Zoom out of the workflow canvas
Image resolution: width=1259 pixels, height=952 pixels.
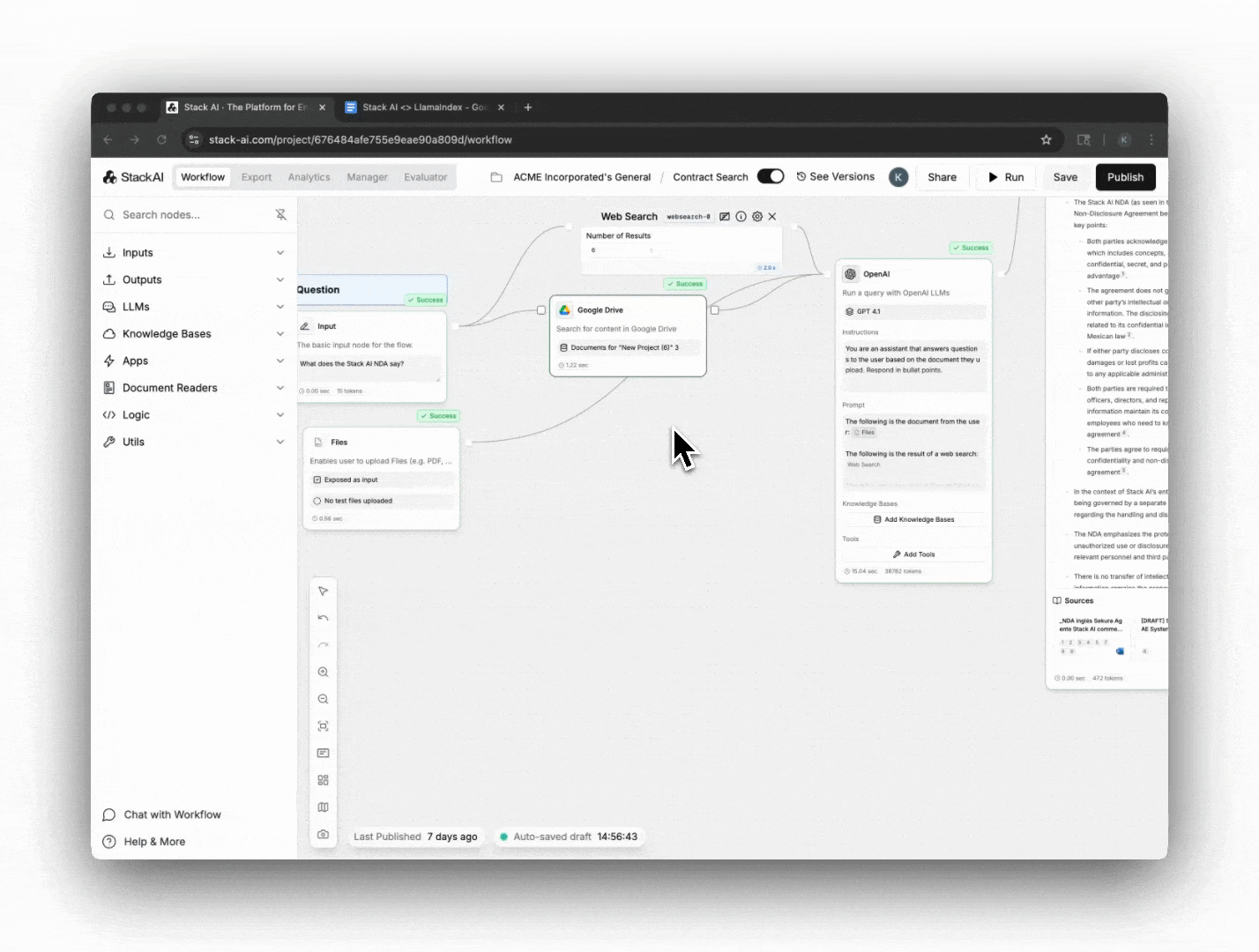coord(324,699)
